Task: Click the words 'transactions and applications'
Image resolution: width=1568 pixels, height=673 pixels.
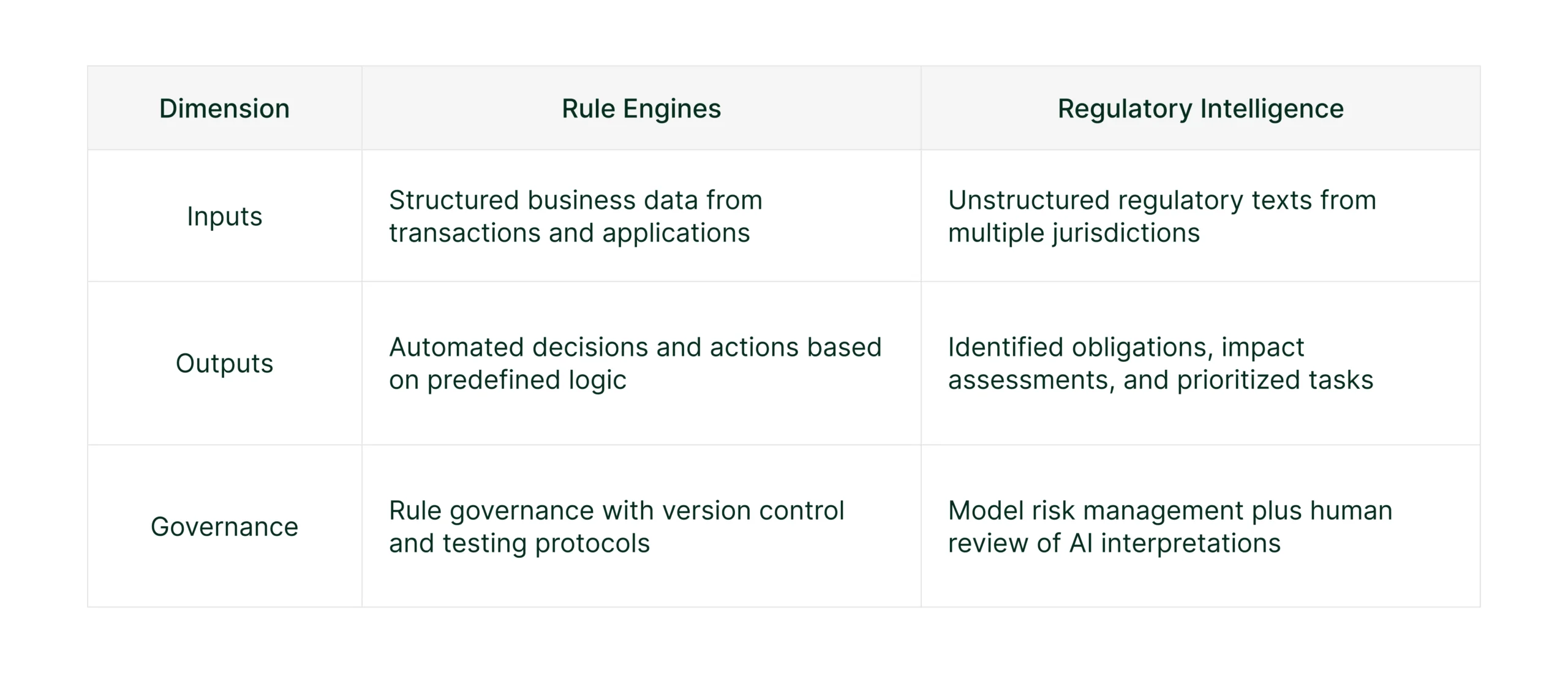Action: (569, 233)
